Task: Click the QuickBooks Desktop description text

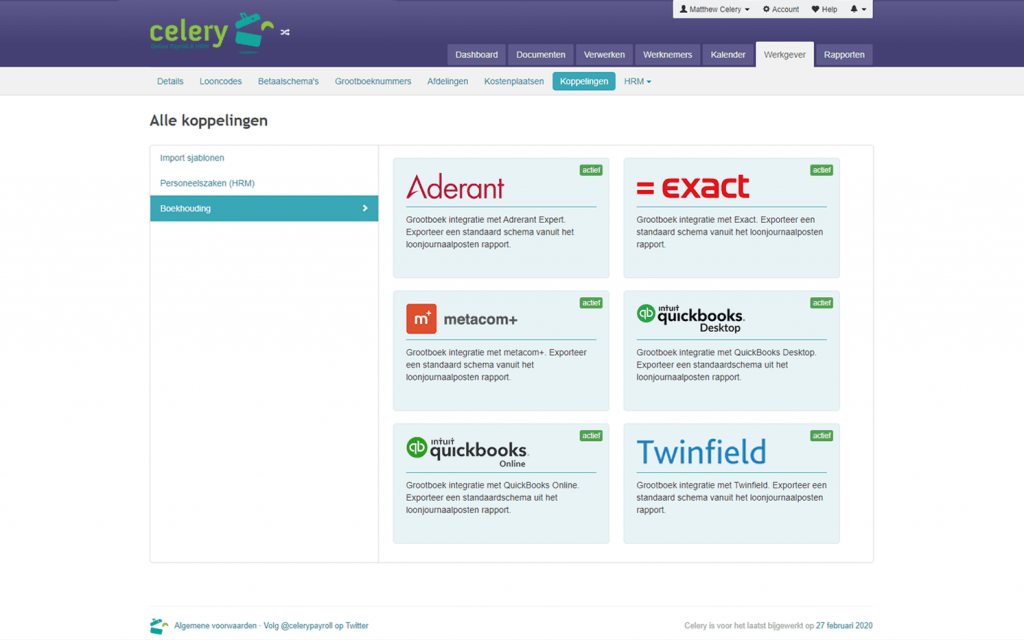Action: click(x=726, y=364)
